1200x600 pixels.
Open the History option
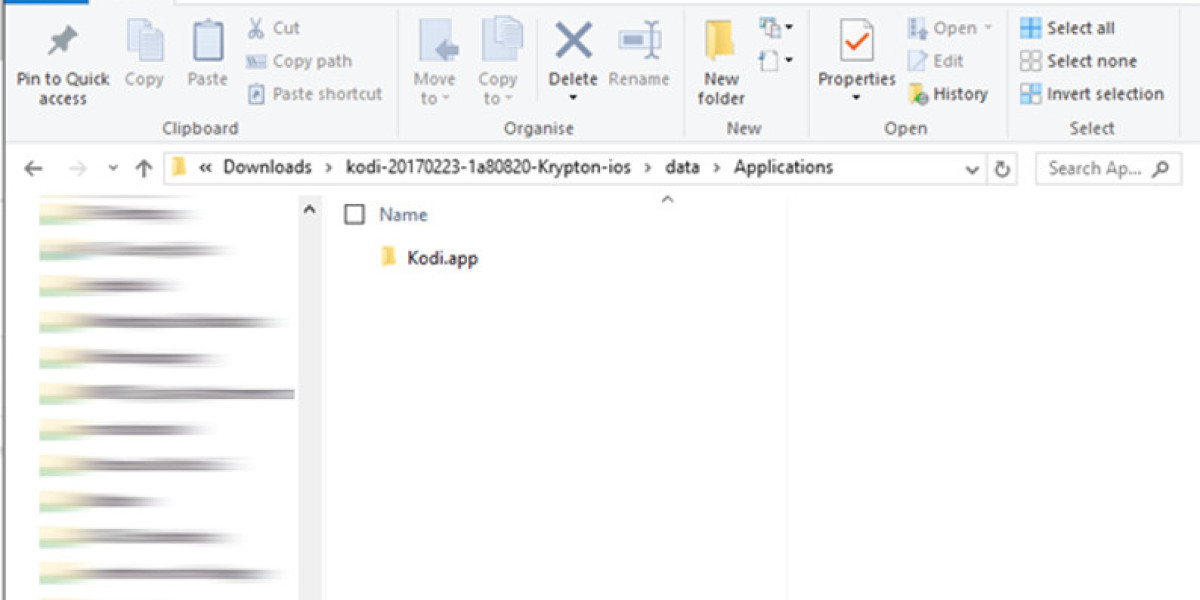[x=948, y=94]
